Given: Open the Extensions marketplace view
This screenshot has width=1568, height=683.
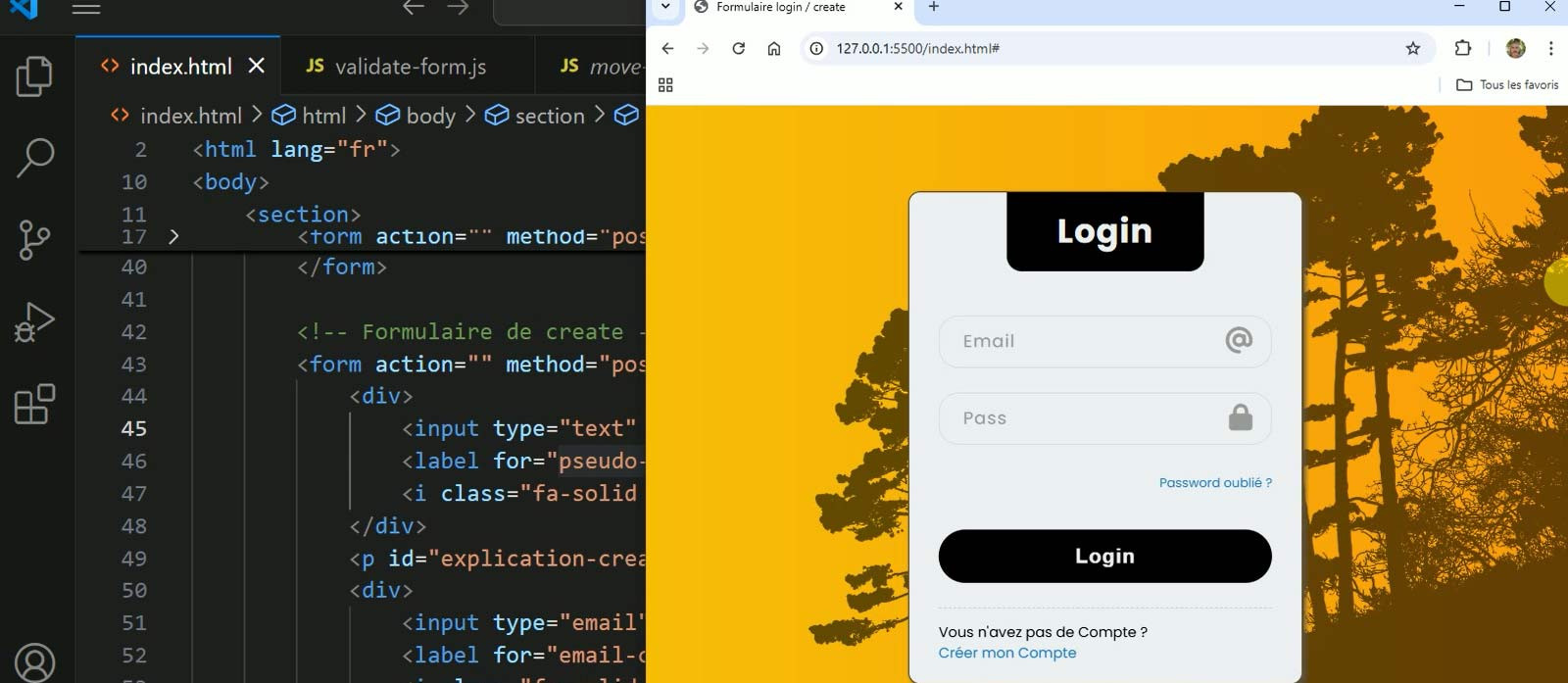Looking at the screenshot, I should tap(34, 404).
